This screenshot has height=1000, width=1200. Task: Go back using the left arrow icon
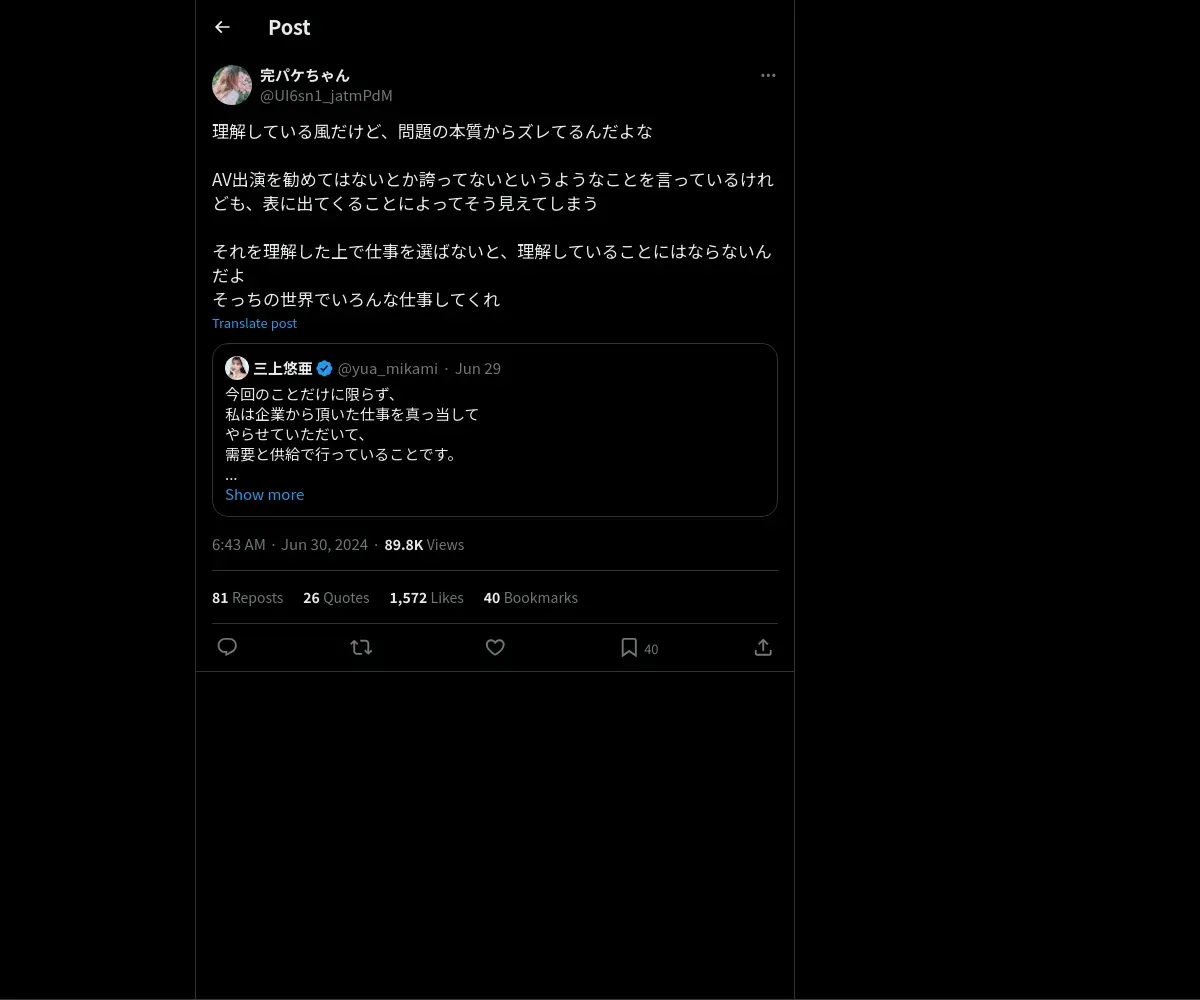point(222,27)
